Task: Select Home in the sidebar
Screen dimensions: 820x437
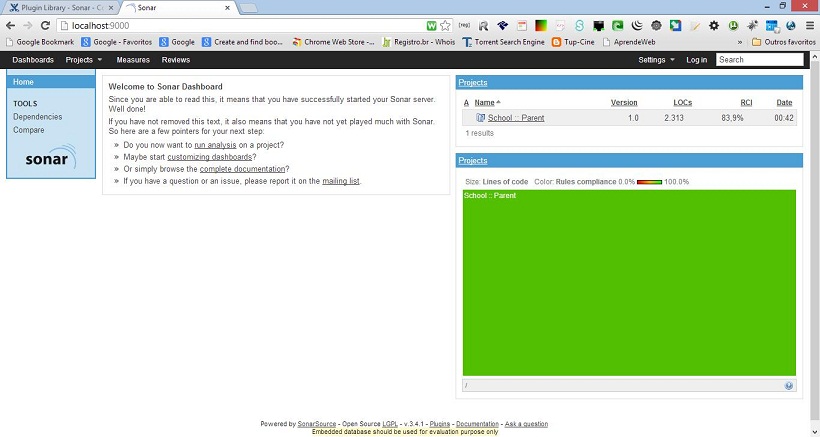Action: (51, 82)
